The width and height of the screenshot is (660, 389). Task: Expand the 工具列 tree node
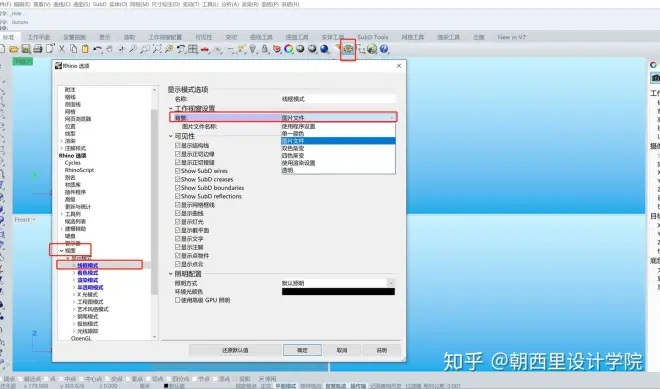pos(62,214)
